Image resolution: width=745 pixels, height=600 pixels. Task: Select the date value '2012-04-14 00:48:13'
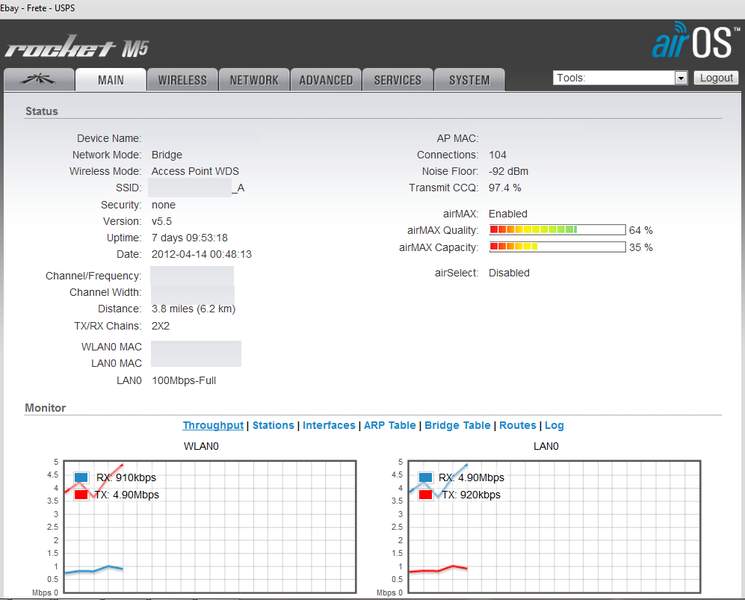201,254
